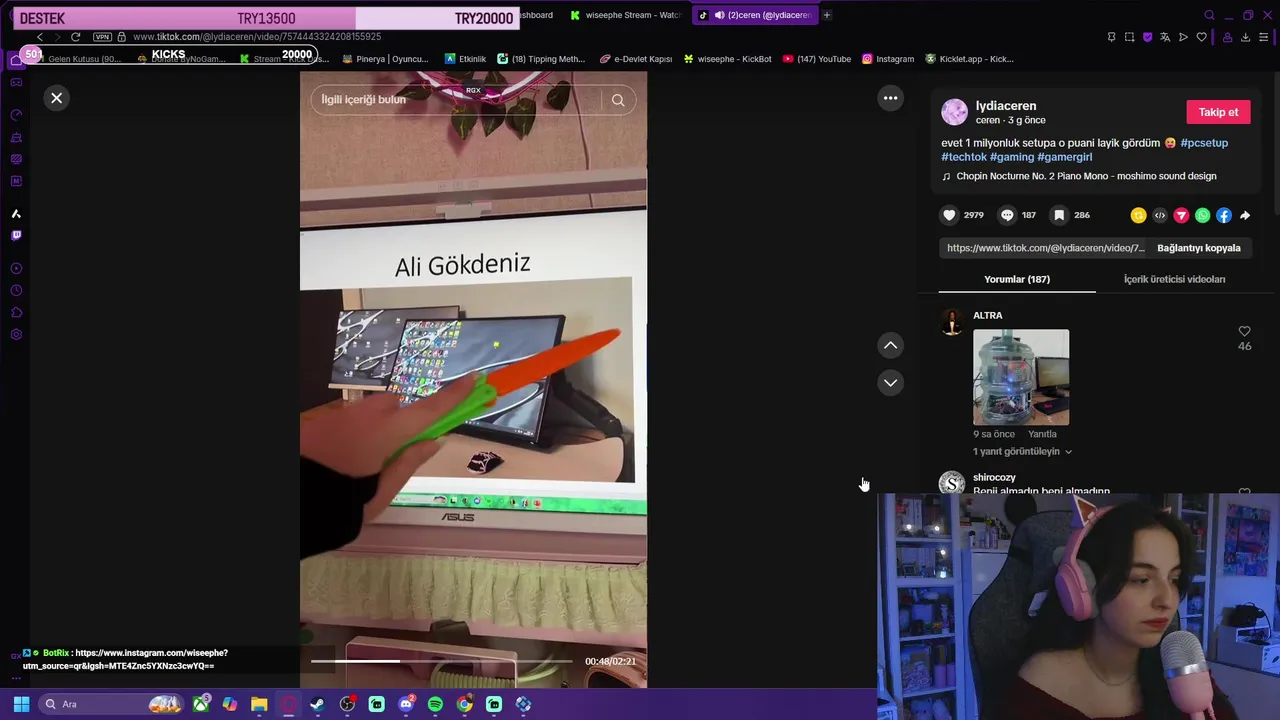The height and width of the screenshot is (720, 1280).
Task: Open OBS Studio from taskbar
Action: click(347, 704)
